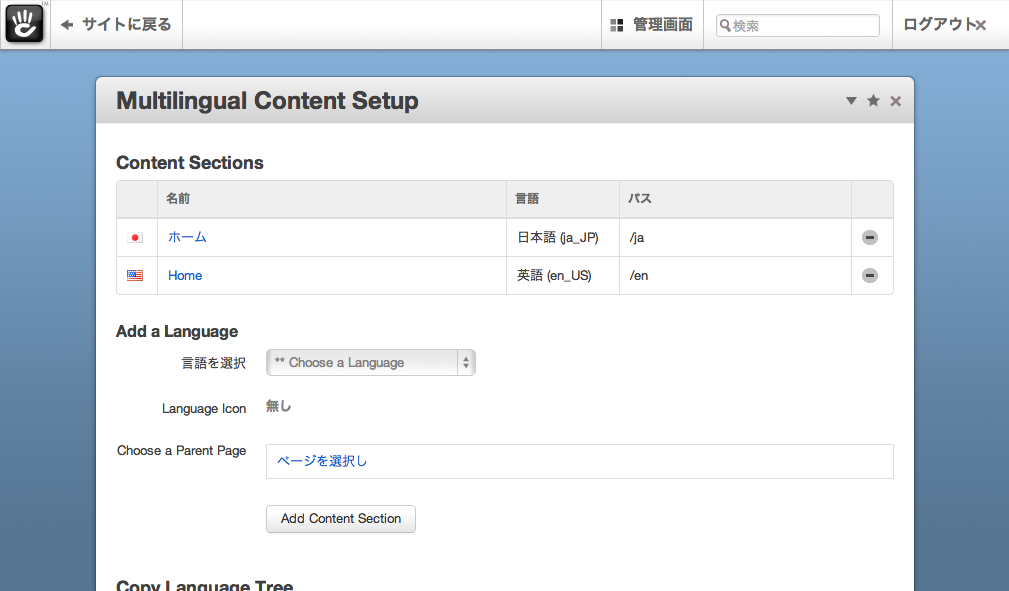Image resolution: width=1009 pixels, height=591 pixels.
Task: Click the concrete5 hand logo icon
Action: point(25,24)
